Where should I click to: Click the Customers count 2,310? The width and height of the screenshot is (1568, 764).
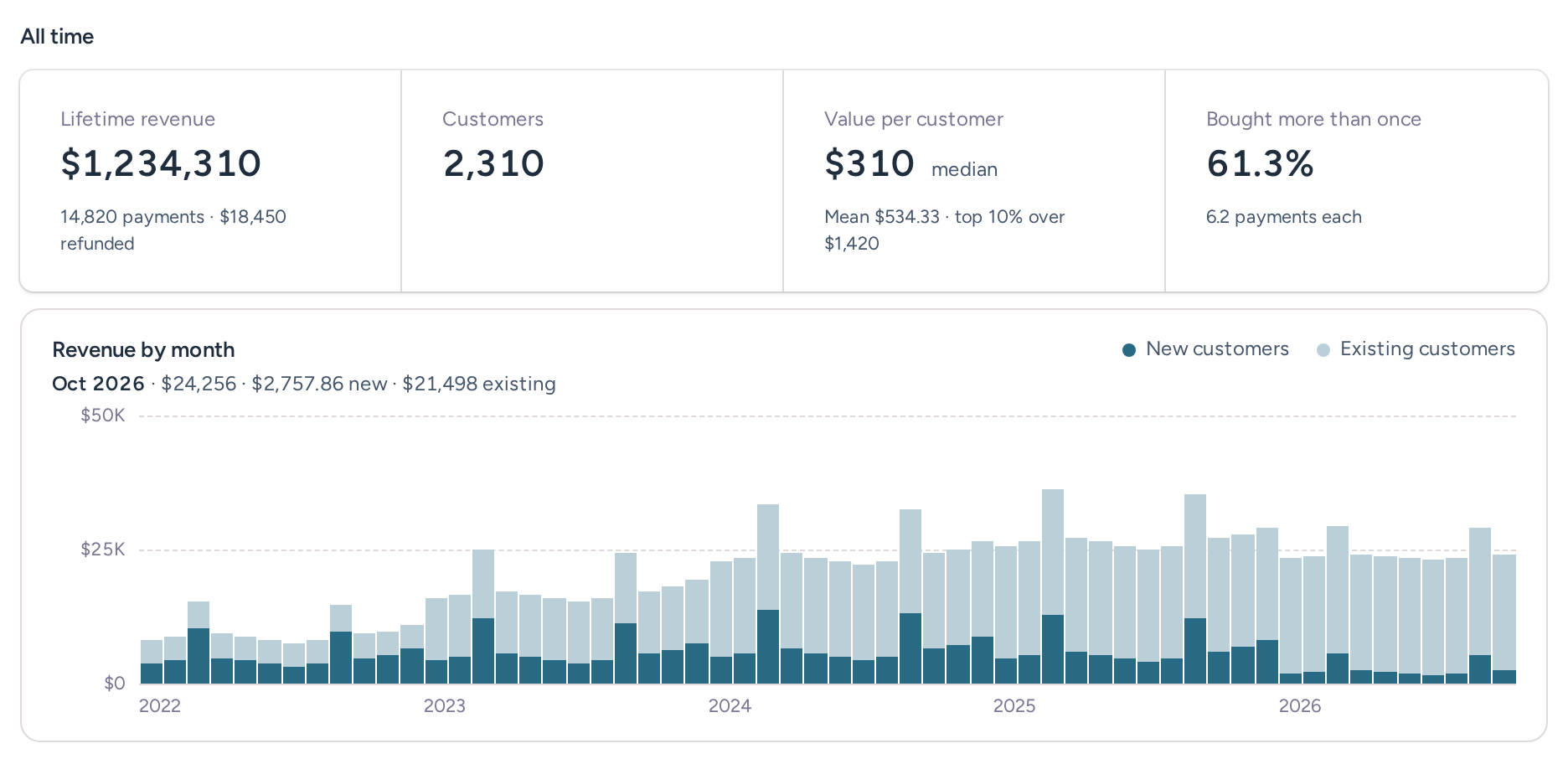493,163
